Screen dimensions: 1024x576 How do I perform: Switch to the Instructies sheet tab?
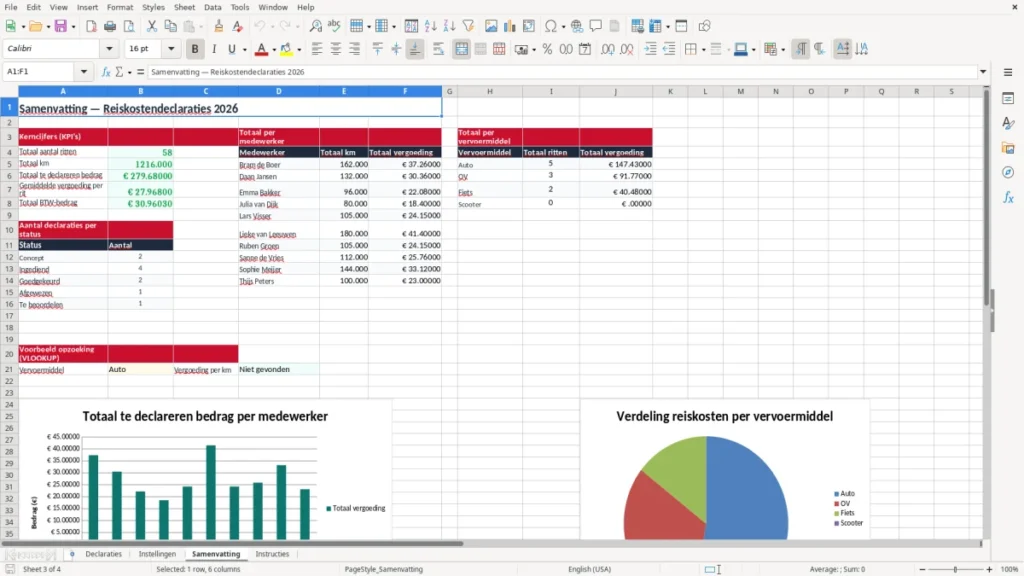pos(272,554)
